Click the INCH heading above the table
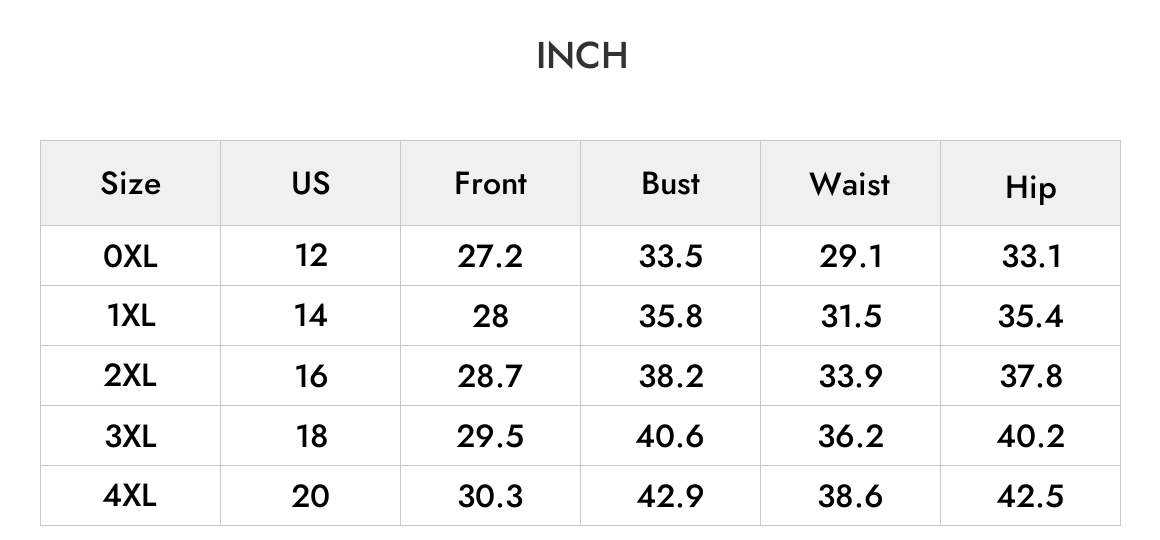The height and width of the screenshot is (540, 1160). (581, 56)
